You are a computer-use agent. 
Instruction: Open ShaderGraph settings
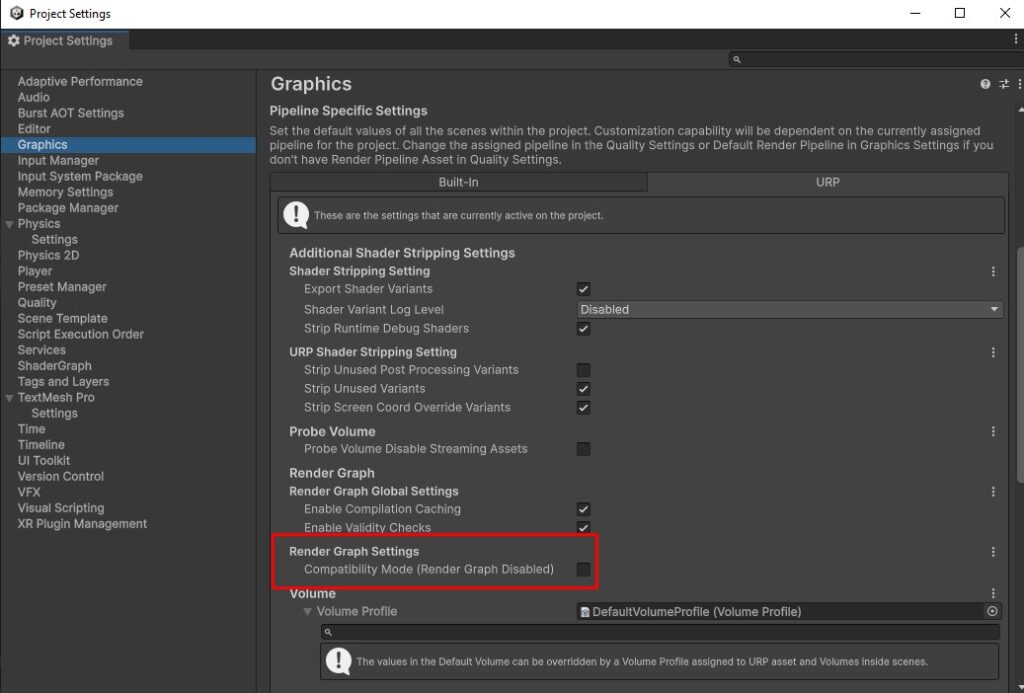click(54, 366)
